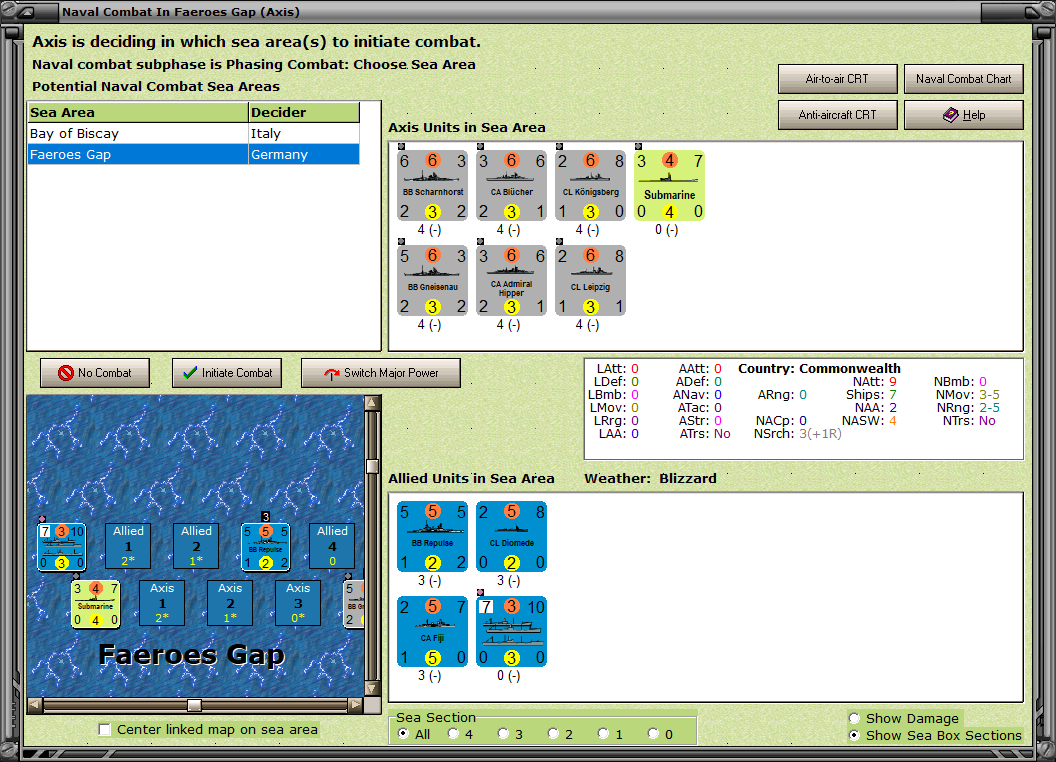Viewport: 1056px width, 762px height.
Task: Select sea section 1 radio button
Action: [x=603, y=734]
